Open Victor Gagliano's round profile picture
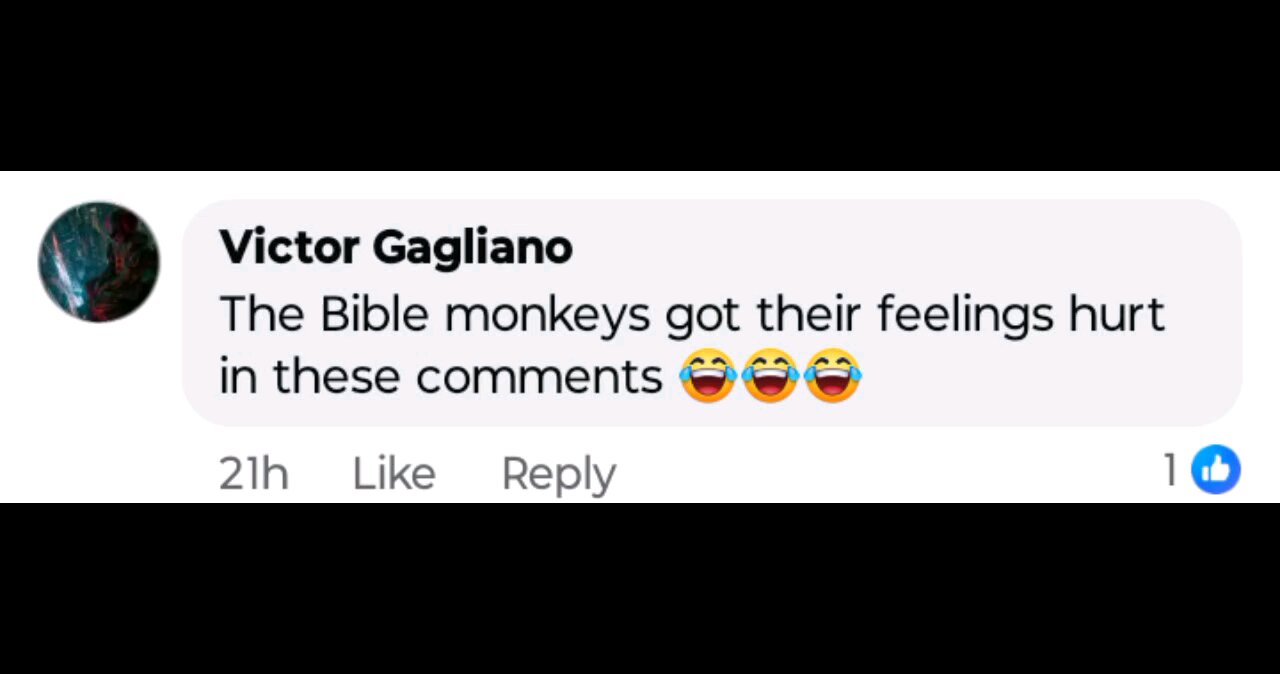 pos(99,262)
